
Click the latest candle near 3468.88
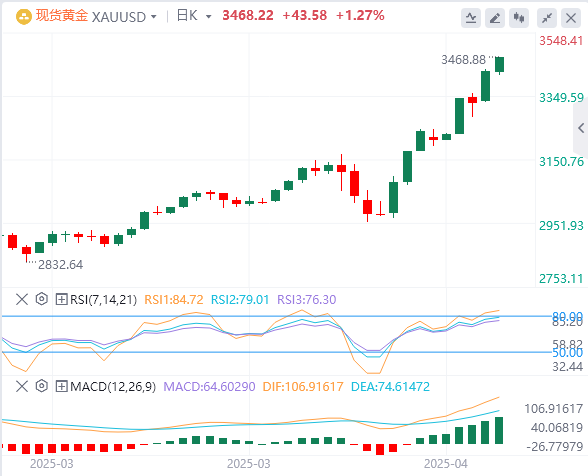point(500,65)
